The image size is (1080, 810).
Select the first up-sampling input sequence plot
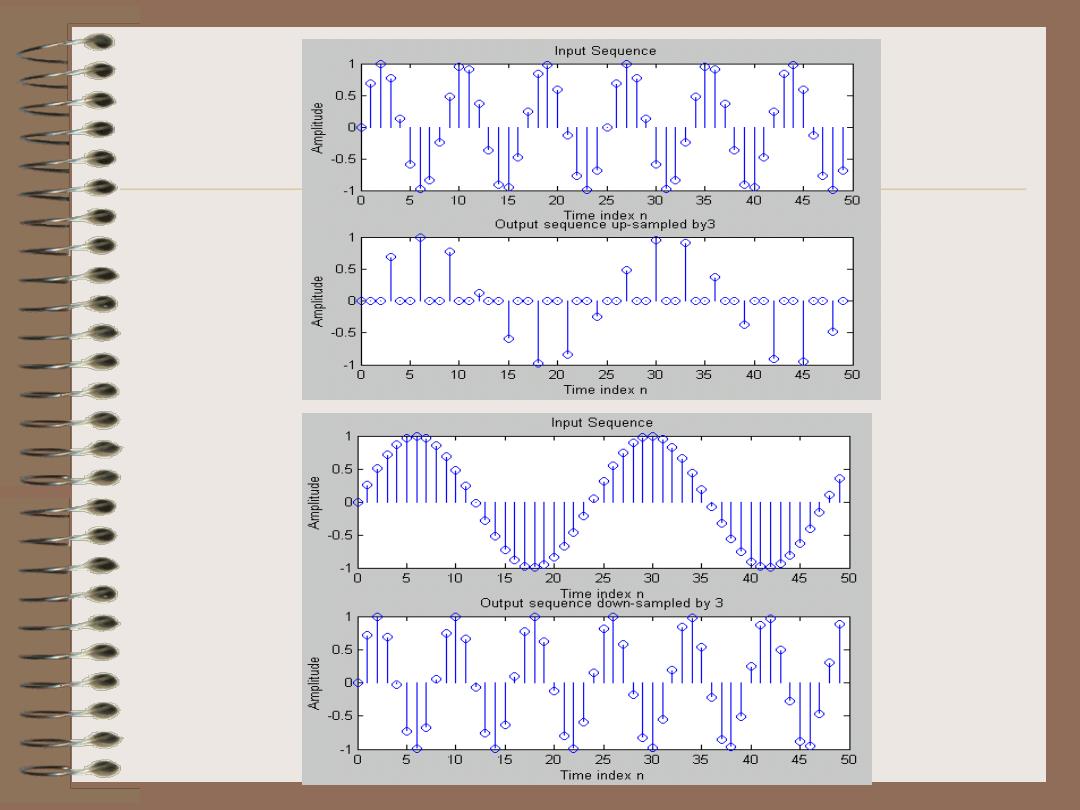(x=607, y=127)
